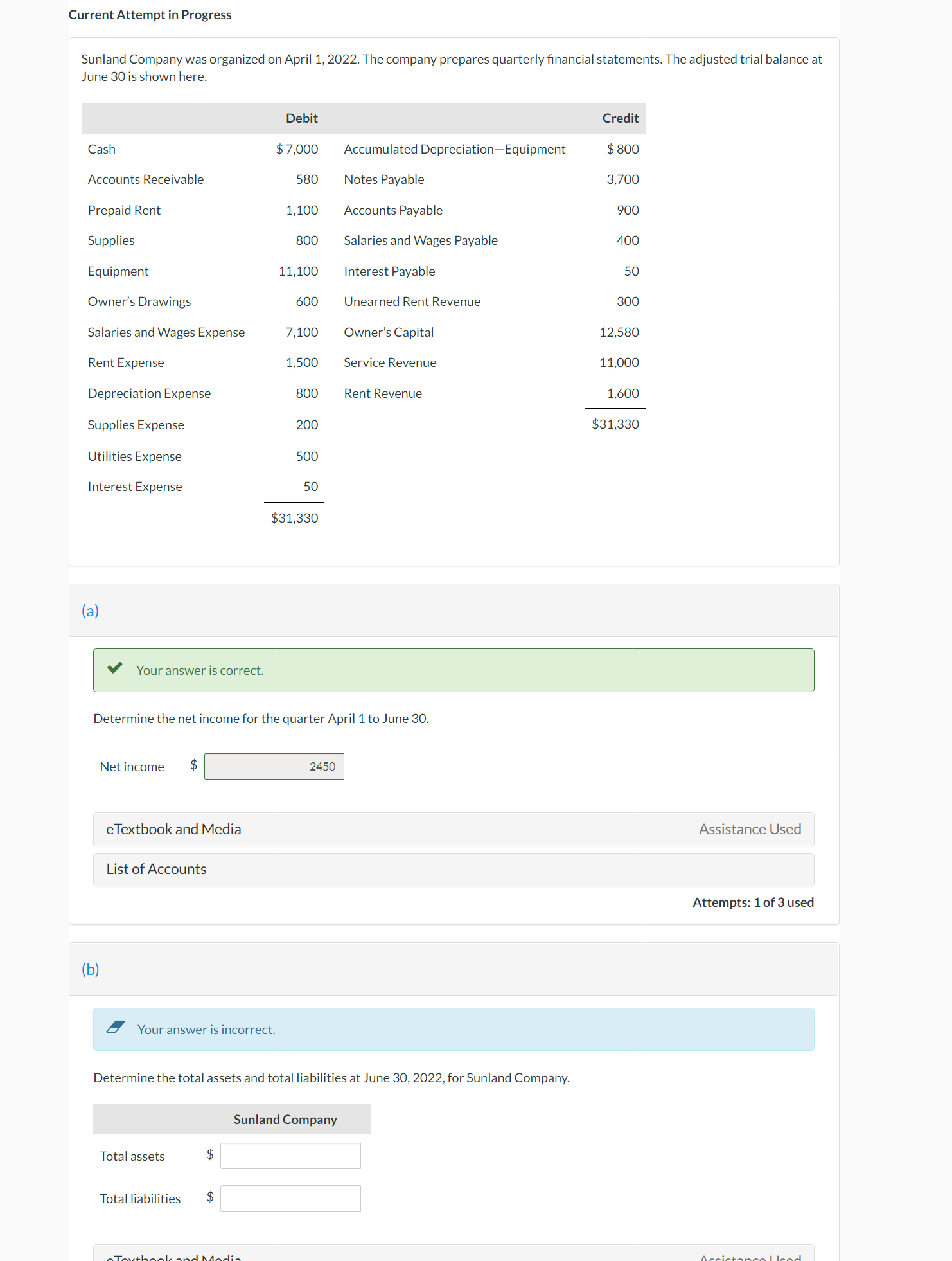Click the '1,600' rent revenue value

pos(623,393)
